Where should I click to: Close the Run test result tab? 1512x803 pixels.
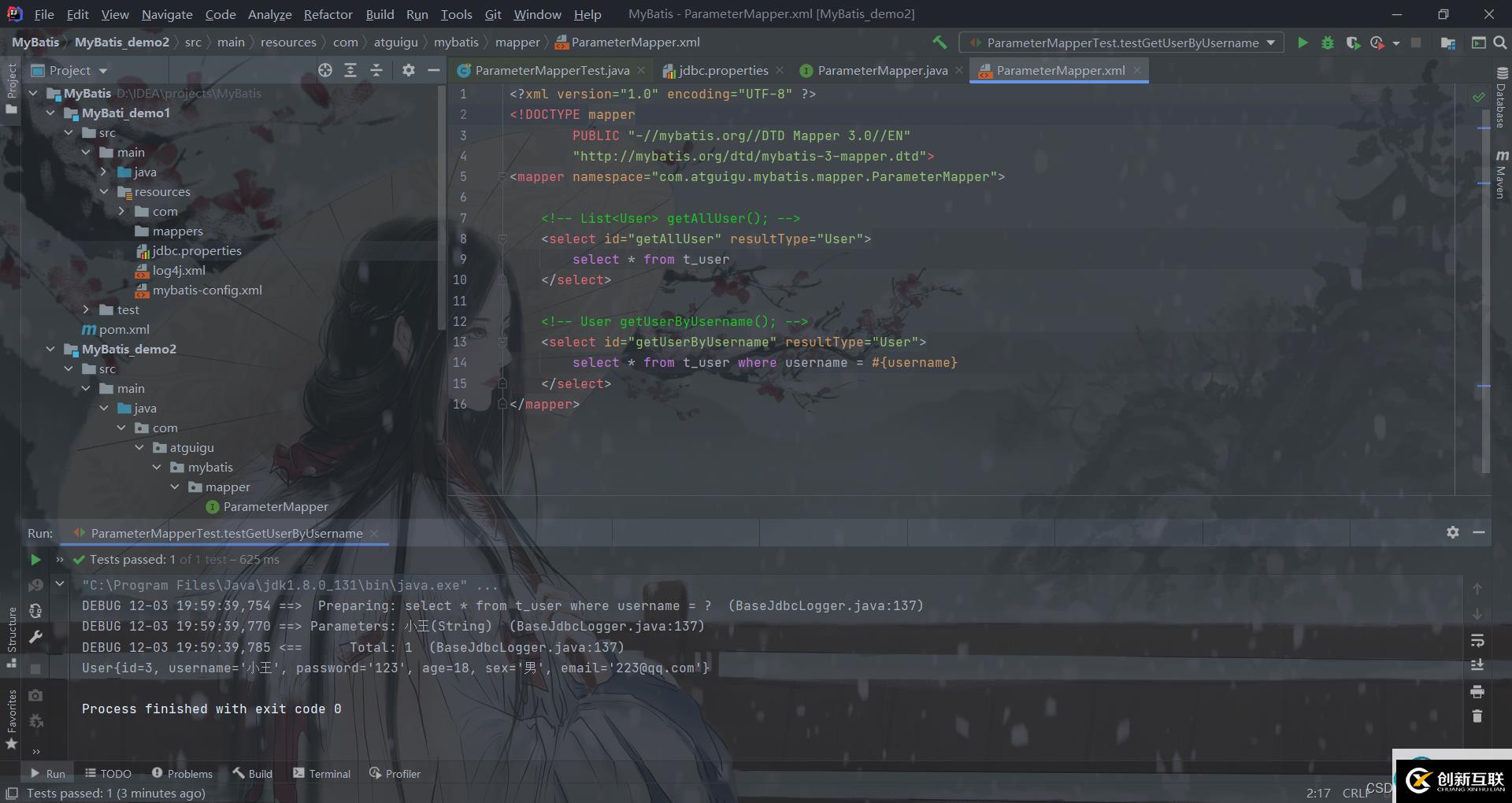click(x=374, y=534)
